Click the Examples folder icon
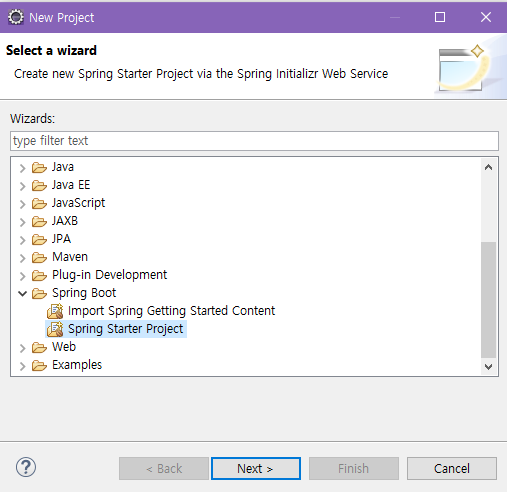 [x=39, y=365]
